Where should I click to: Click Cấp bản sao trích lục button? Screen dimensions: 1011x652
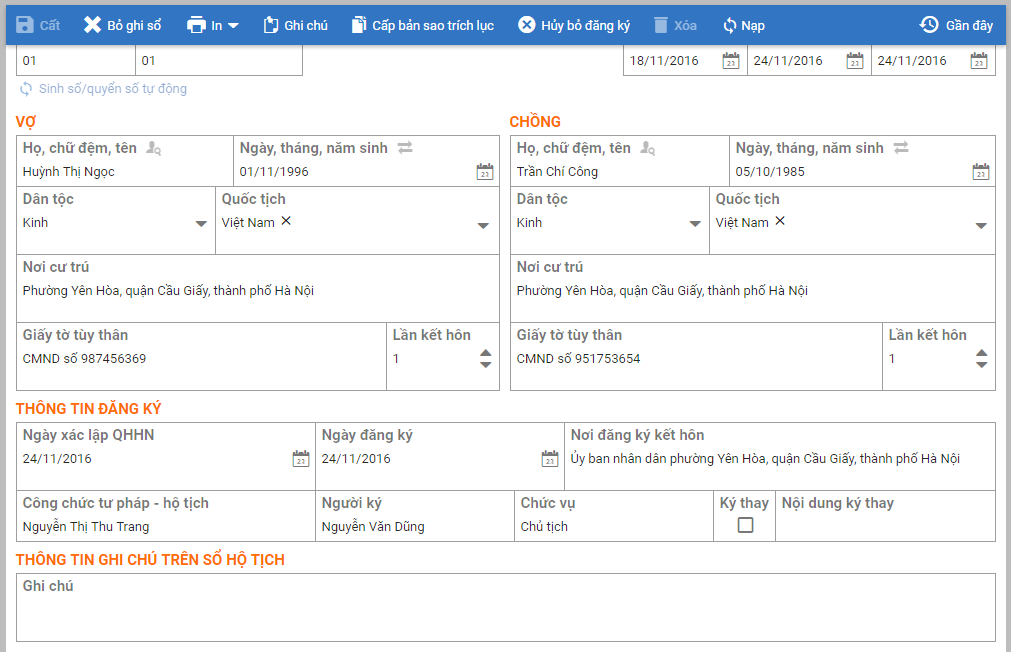(x=422, y=25)
